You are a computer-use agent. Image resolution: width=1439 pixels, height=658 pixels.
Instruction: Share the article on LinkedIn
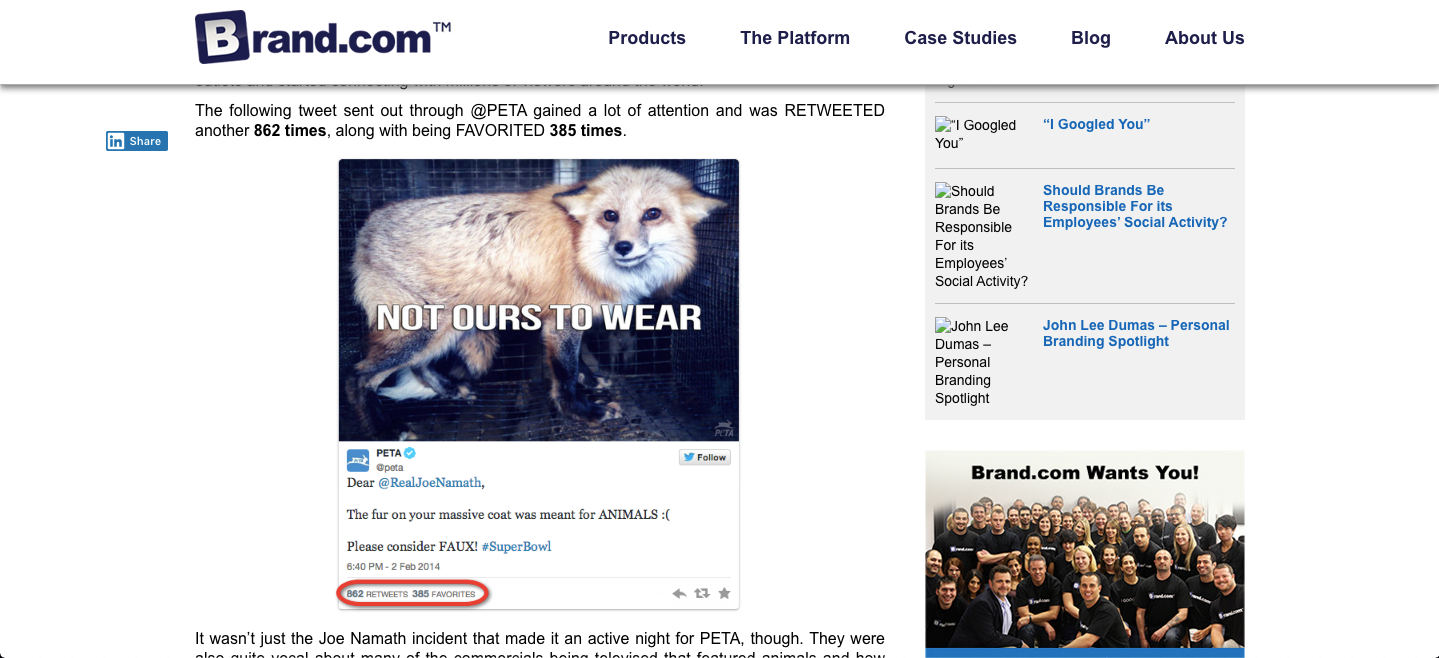(137, 141)
